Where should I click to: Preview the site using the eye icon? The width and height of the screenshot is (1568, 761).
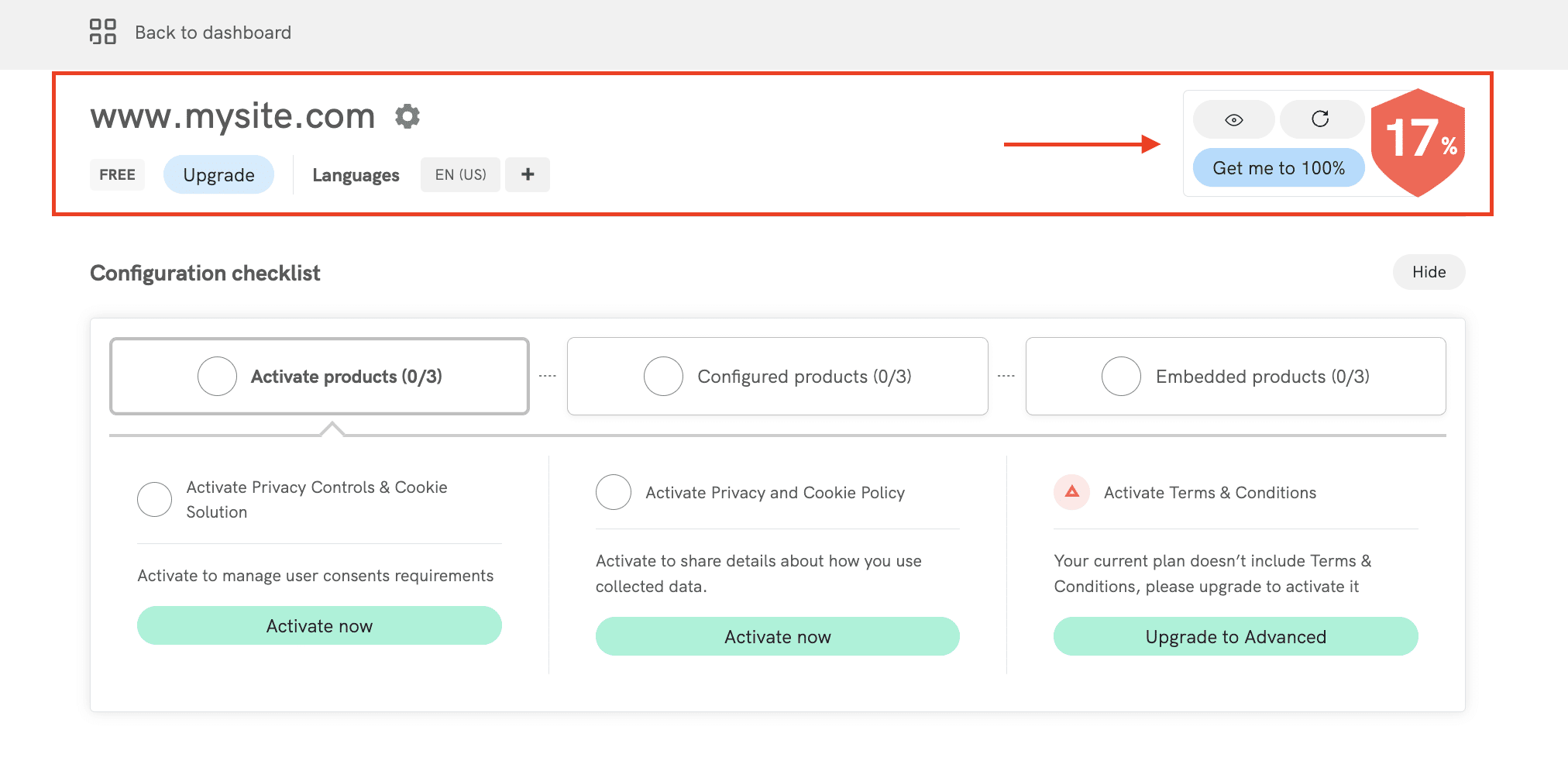click(1233, 119)
